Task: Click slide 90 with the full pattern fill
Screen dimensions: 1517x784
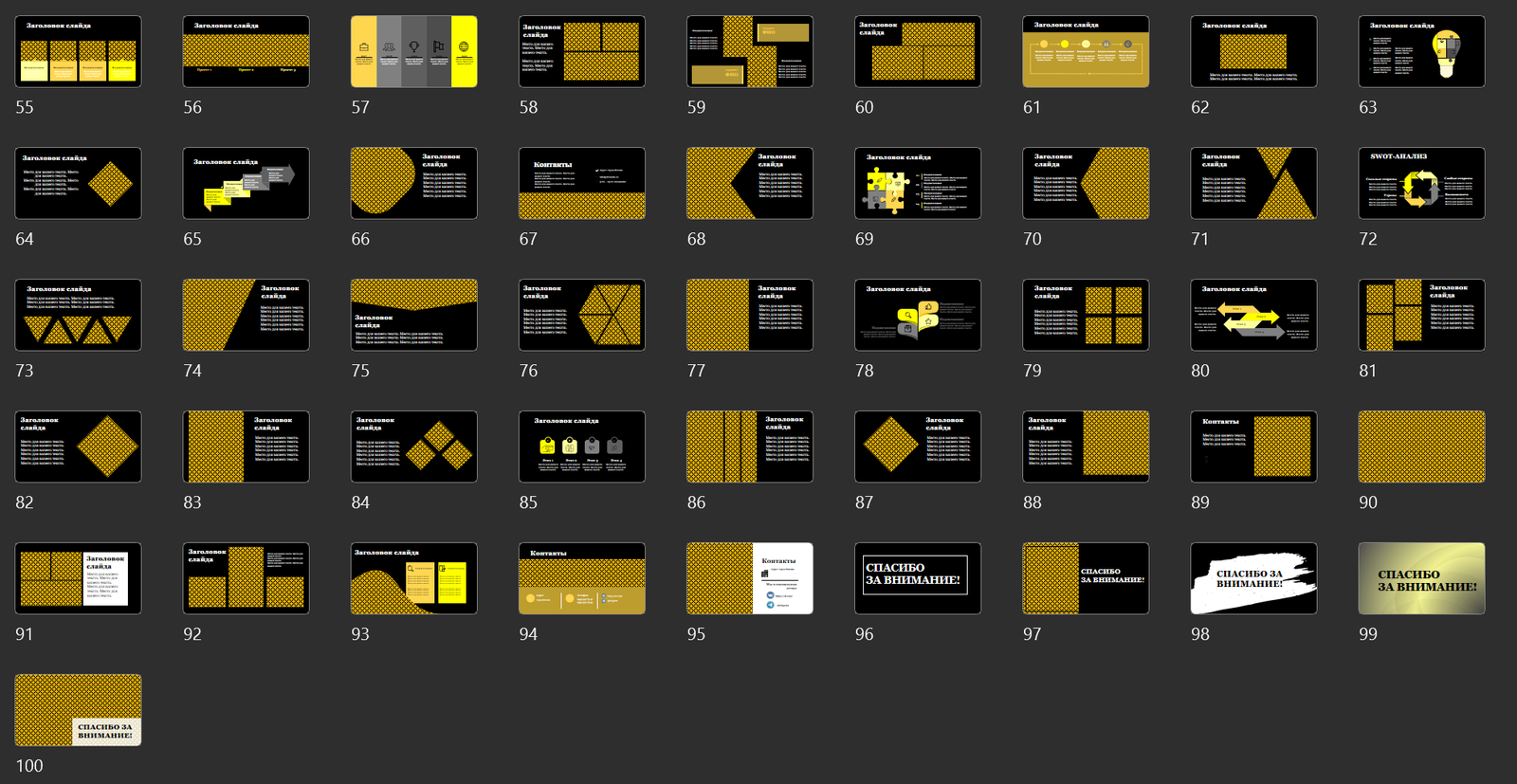Action: 1421,447
